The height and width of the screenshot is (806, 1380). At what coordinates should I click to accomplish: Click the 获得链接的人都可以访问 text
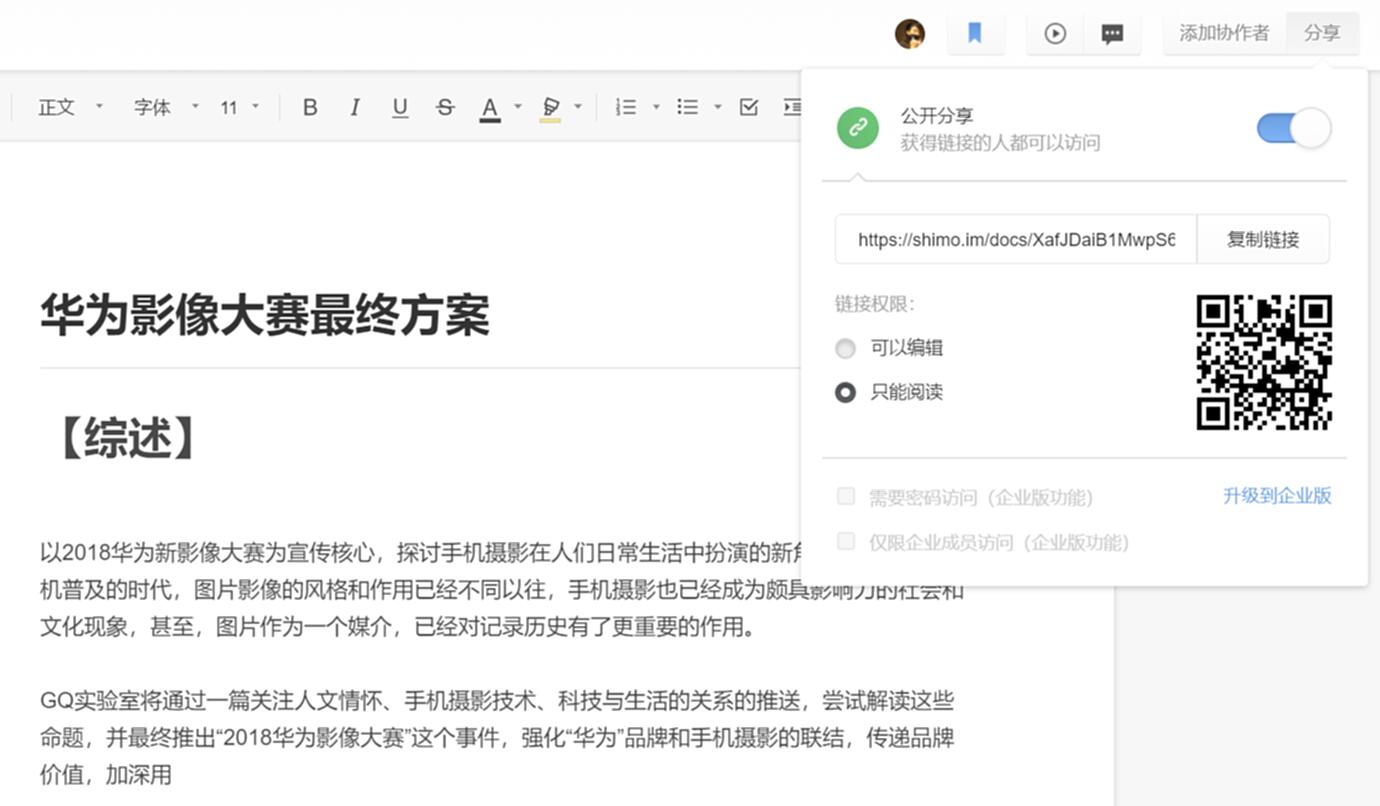[x=1000, y=143]
